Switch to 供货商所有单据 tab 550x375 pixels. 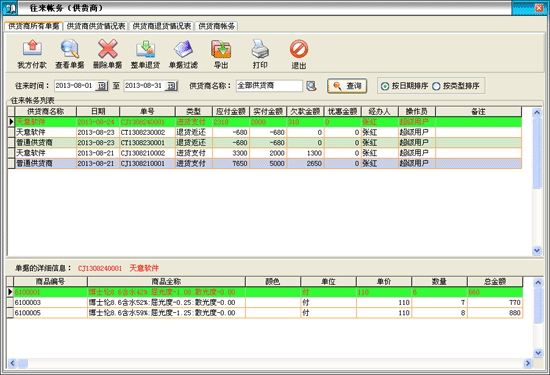[34, 26]
